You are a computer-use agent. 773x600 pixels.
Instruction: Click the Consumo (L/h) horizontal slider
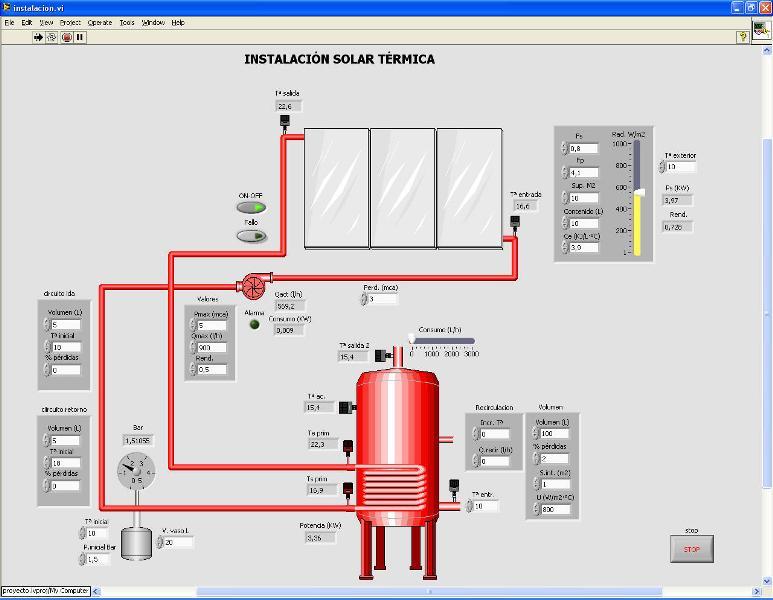[x=440, y=340]
